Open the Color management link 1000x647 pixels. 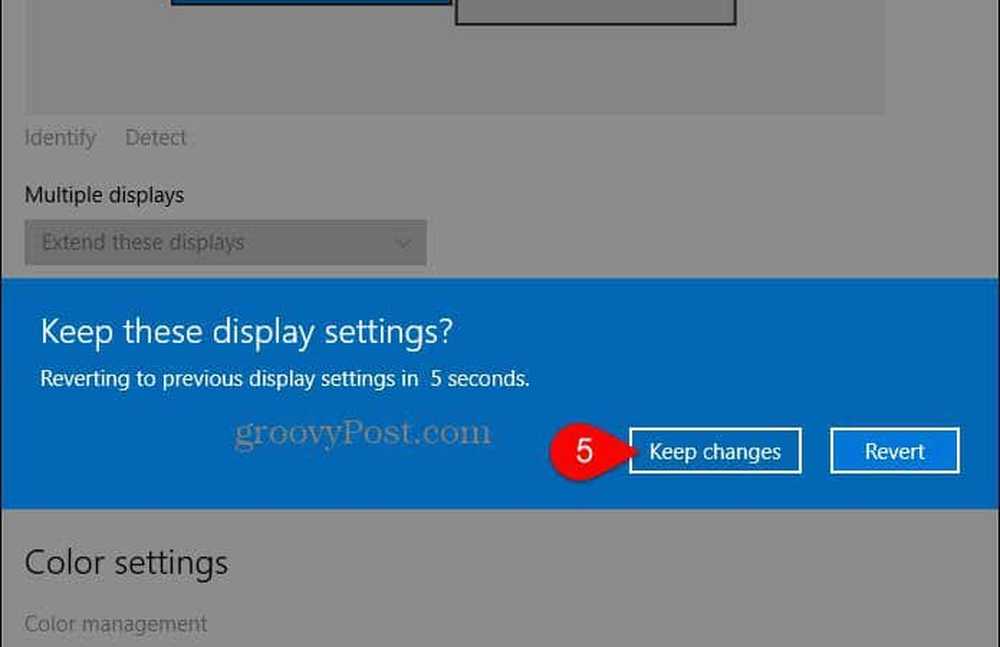tap(115, 624)
